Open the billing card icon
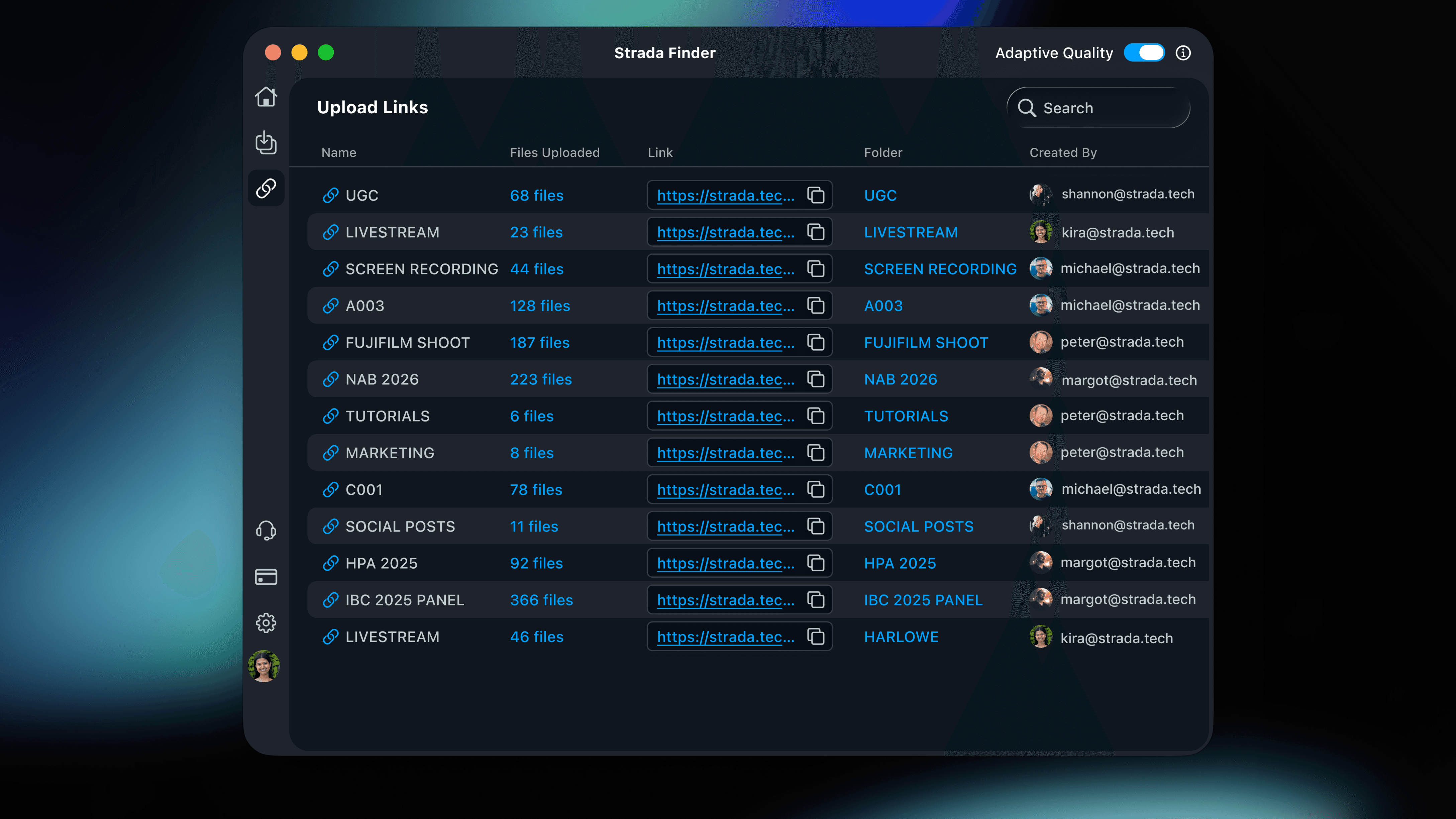 point(266,577)
